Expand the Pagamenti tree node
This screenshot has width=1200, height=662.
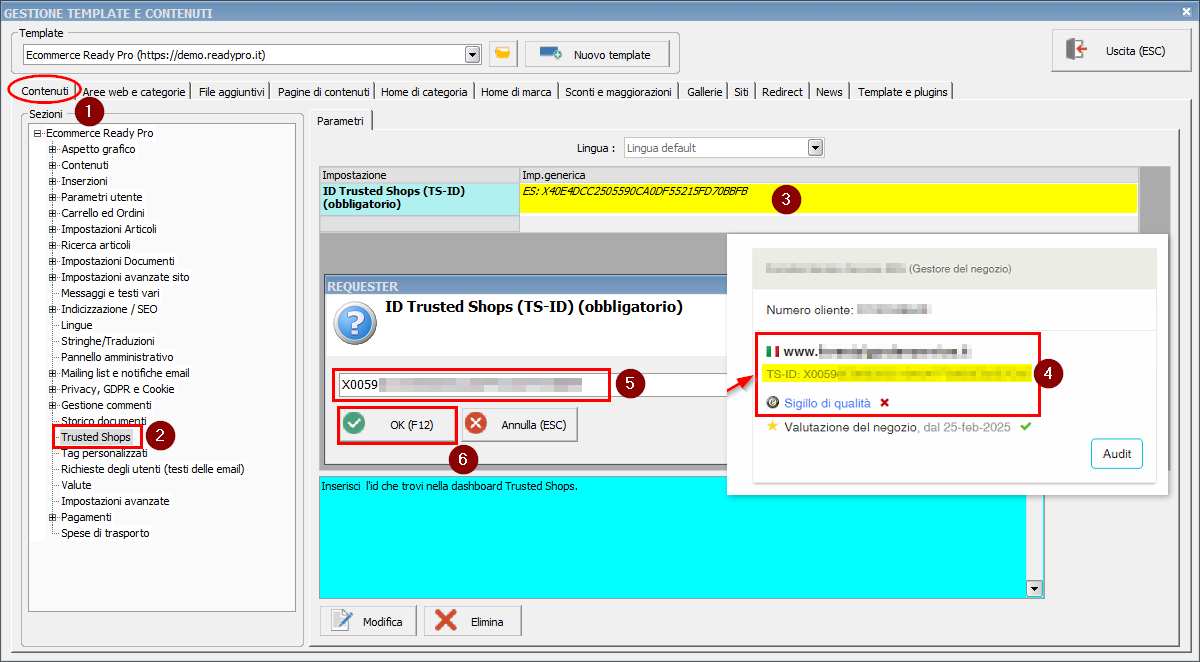(53, 517)
